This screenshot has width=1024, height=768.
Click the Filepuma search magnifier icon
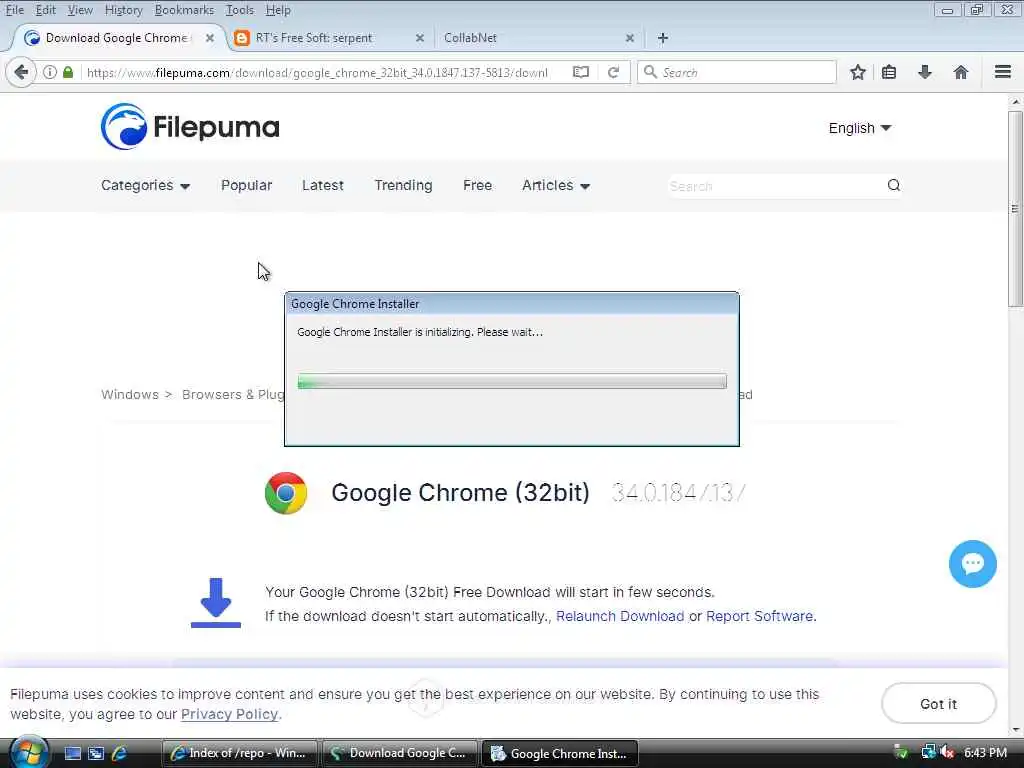pos(893,185)
